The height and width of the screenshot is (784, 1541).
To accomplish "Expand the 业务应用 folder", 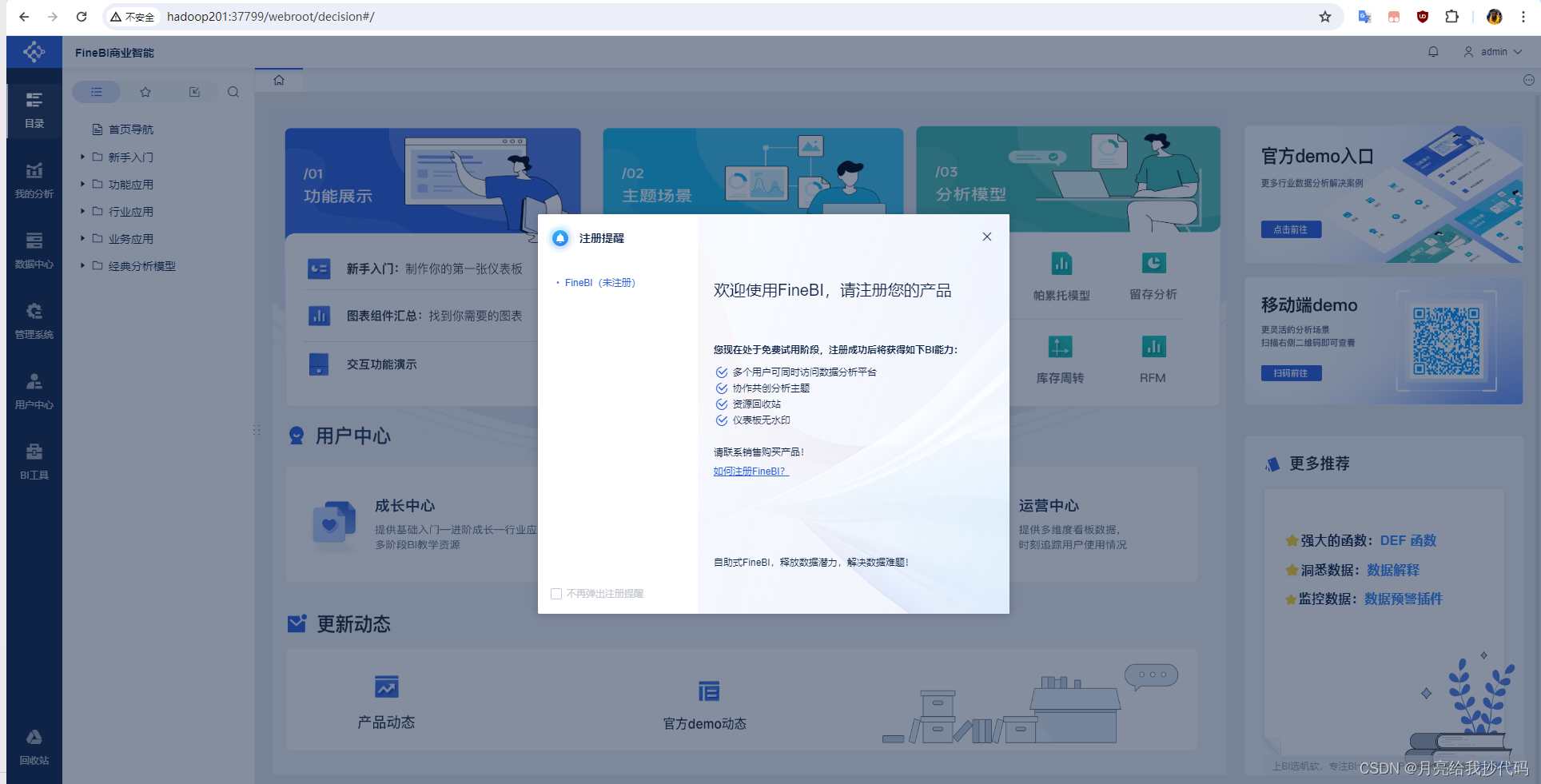I will point(82,239).
